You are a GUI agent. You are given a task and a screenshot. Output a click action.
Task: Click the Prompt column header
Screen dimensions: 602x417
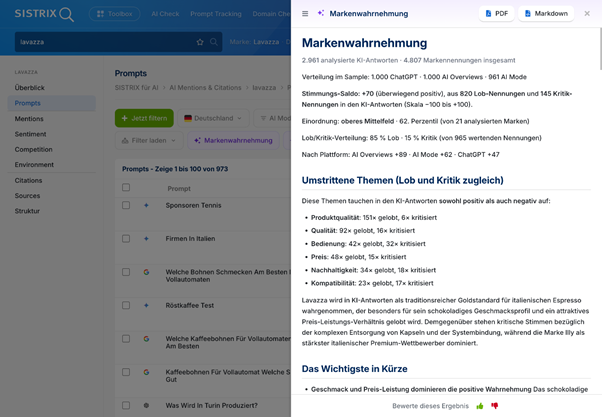(x=179, y=189)
